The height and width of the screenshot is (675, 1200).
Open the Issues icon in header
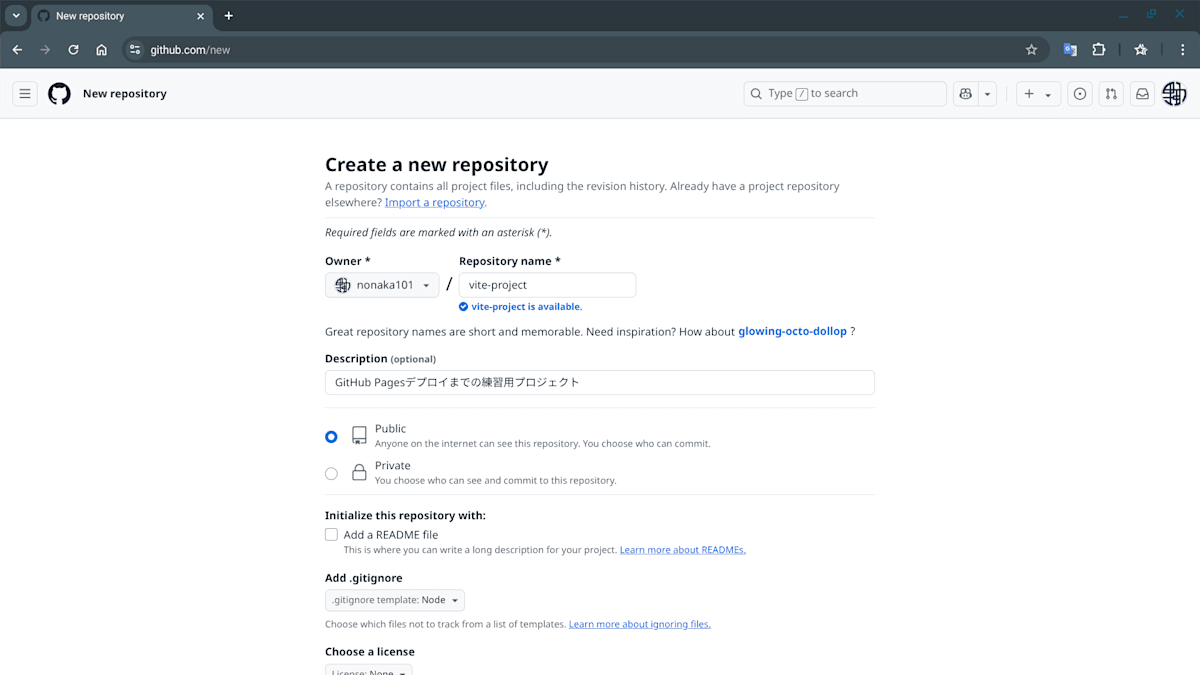pos(1080,94)
